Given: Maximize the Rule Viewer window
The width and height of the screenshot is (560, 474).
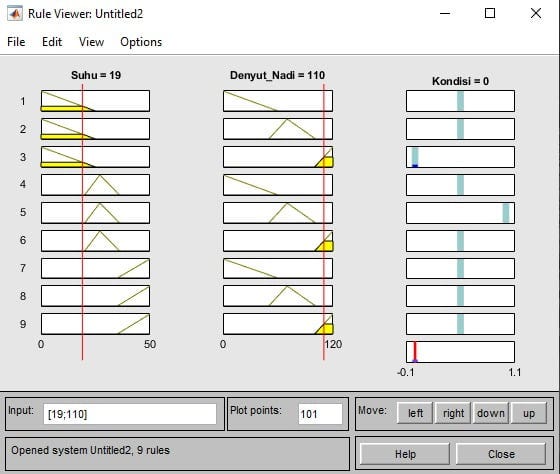Looking at the screenshot, I should 490,14.
